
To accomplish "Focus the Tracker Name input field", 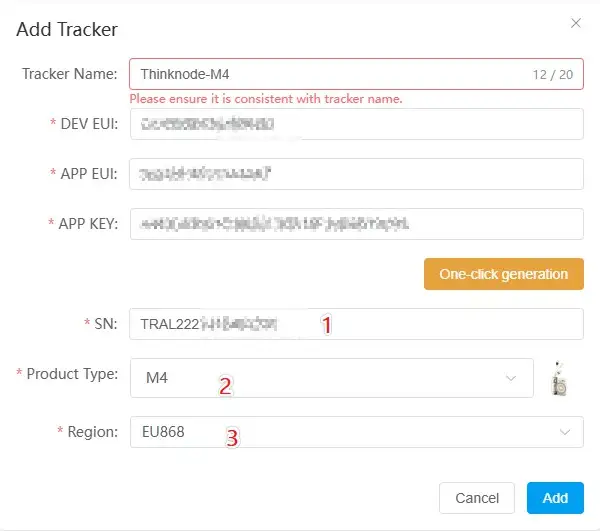I will pos(330,74).
